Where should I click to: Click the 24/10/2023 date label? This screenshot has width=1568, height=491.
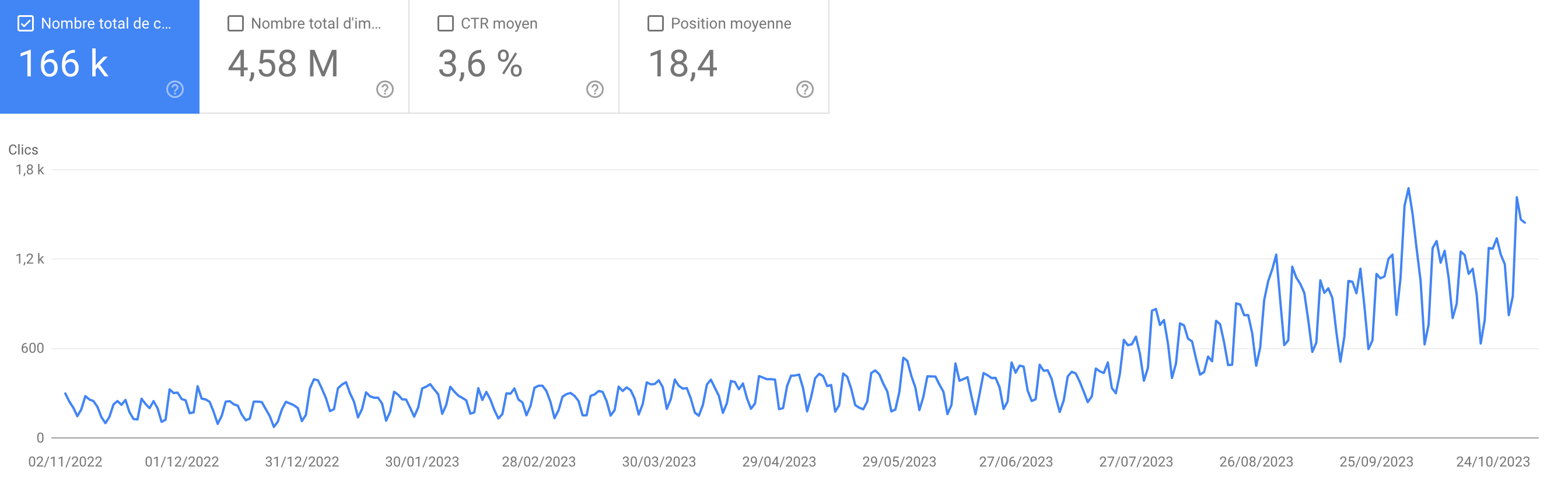[x=1493, y=462]
